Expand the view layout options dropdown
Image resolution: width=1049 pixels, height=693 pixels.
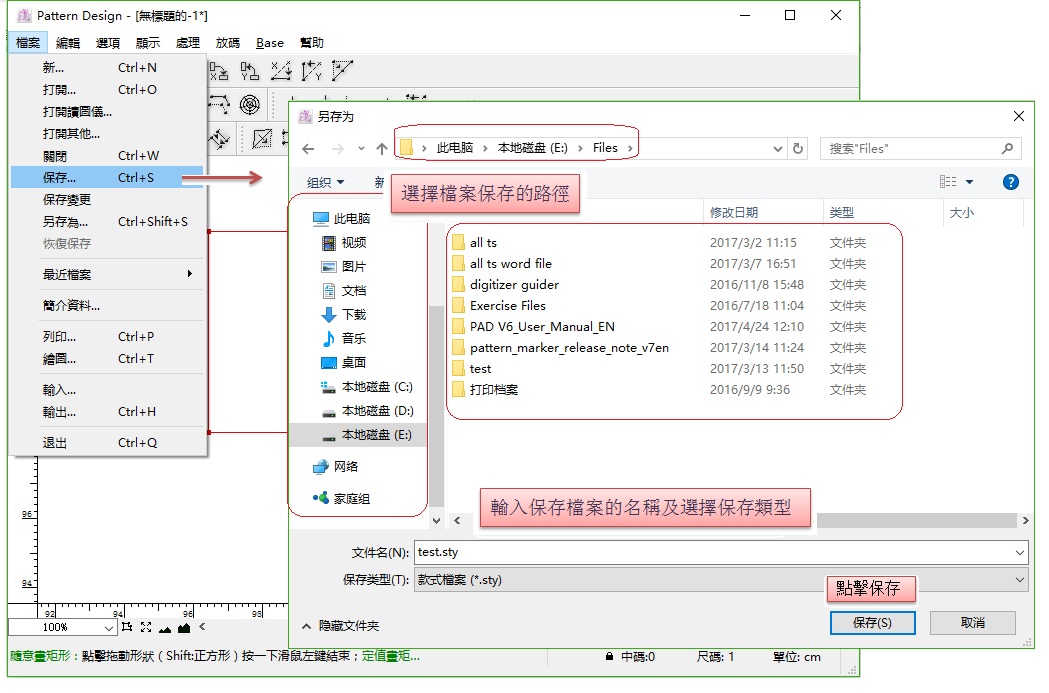coord(969,182)
